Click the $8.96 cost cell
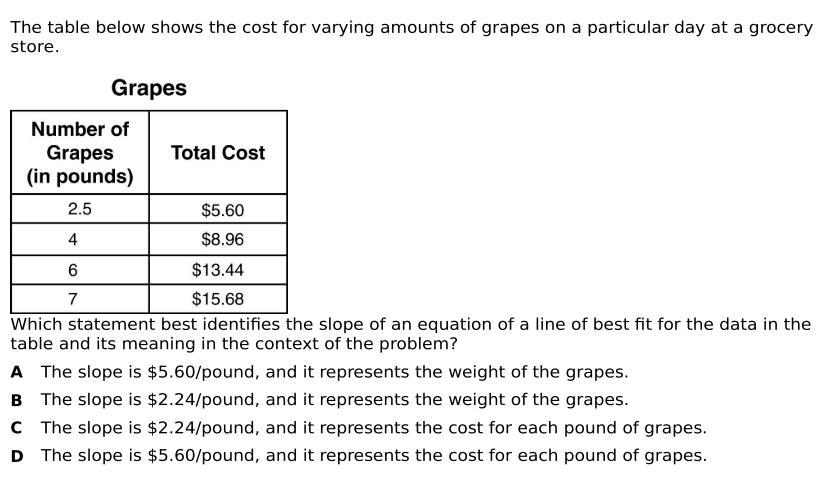Viewport: 835px width, 486px height. point(218,239)
